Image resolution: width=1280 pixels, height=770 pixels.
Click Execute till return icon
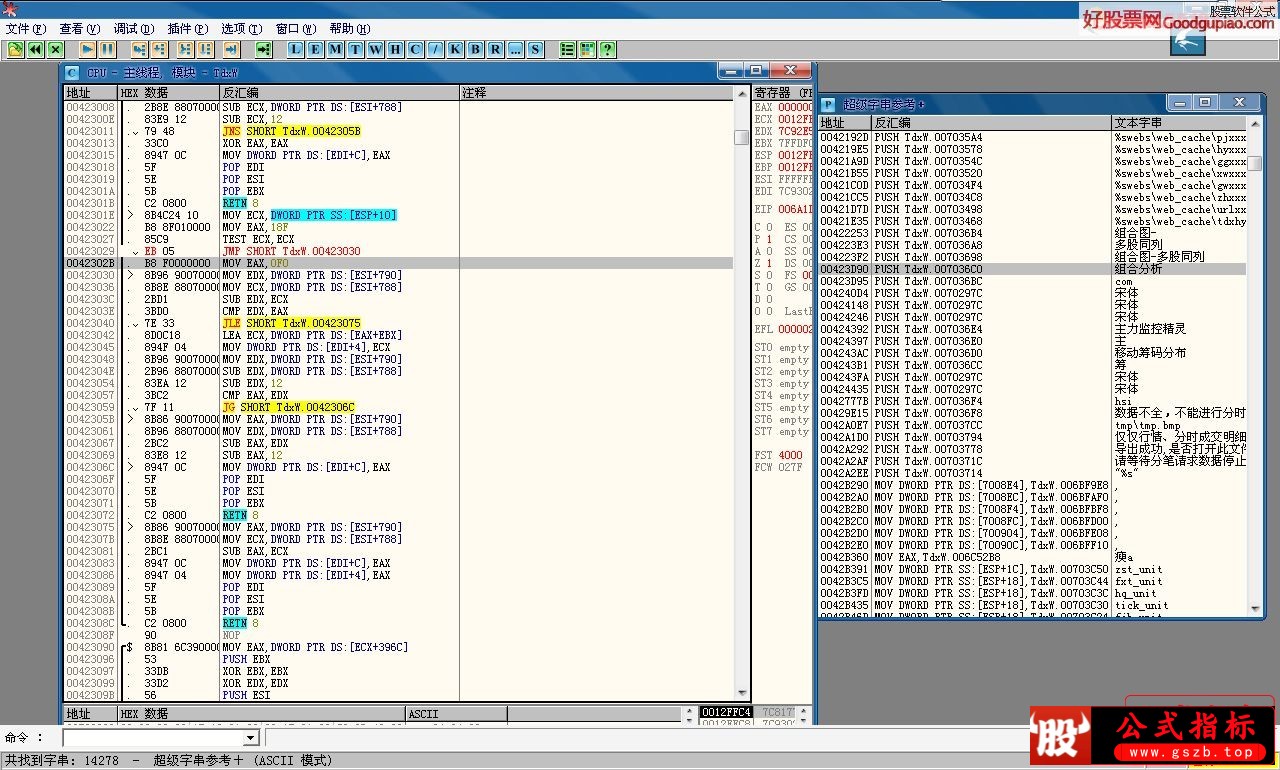click(x=231, y=49)
